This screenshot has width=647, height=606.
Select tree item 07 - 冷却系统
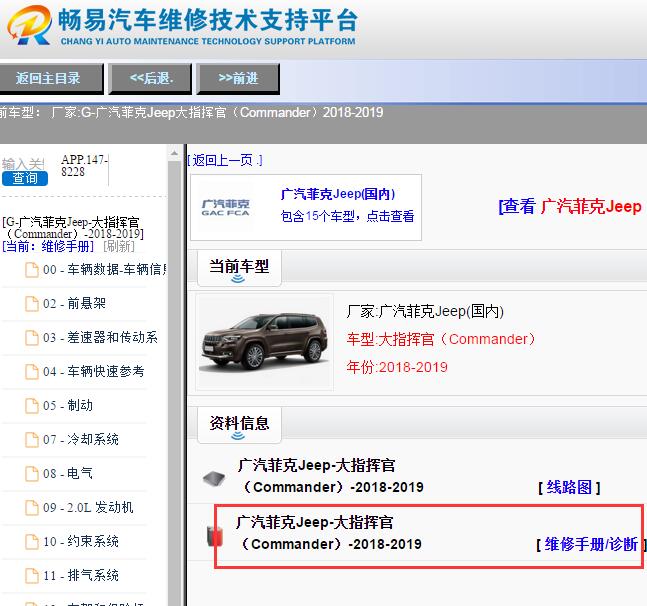point(81,439)
